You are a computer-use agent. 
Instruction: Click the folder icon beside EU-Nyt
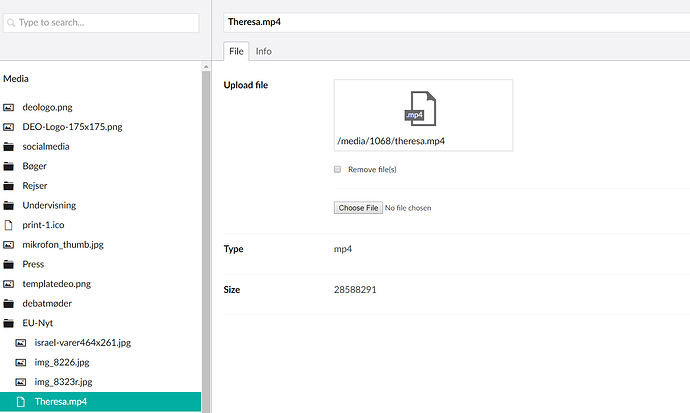coord(8,323)
